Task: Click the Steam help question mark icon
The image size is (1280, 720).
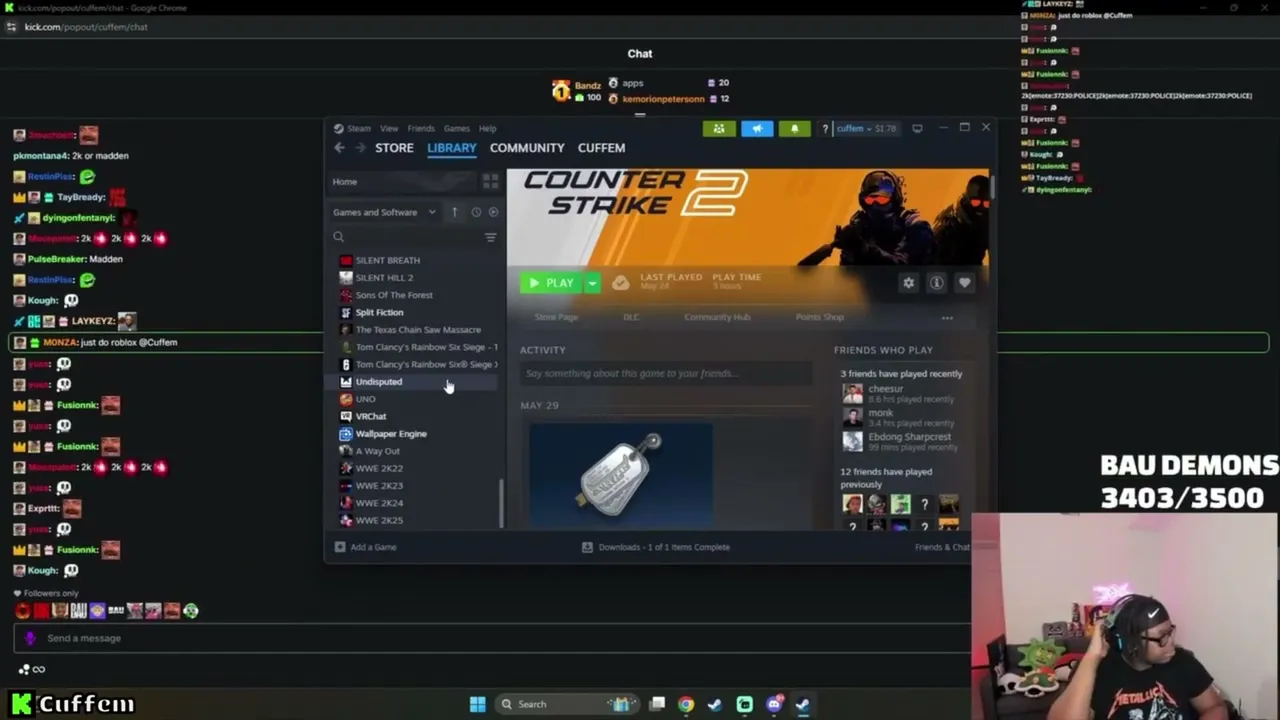Action: [825, 128]
